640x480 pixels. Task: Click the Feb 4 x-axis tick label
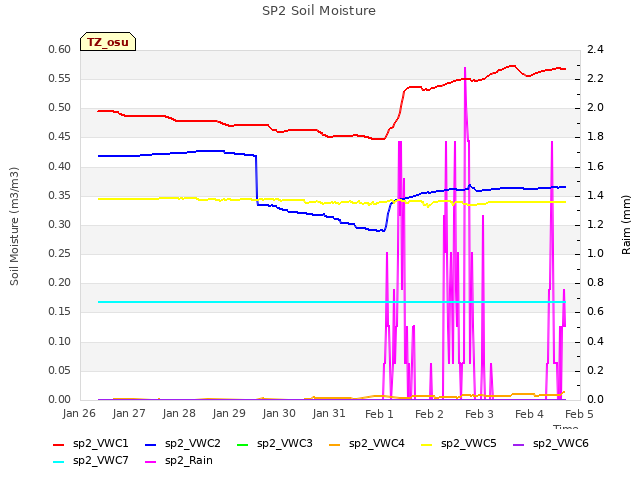[529, 414]
